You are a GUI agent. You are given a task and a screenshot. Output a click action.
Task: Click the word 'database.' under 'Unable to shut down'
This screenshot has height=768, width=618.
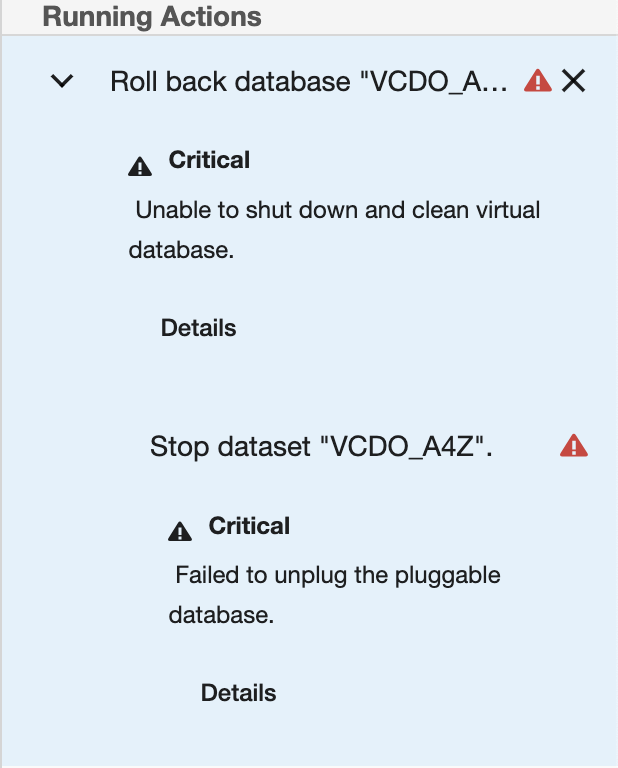(x=181, y=250)
